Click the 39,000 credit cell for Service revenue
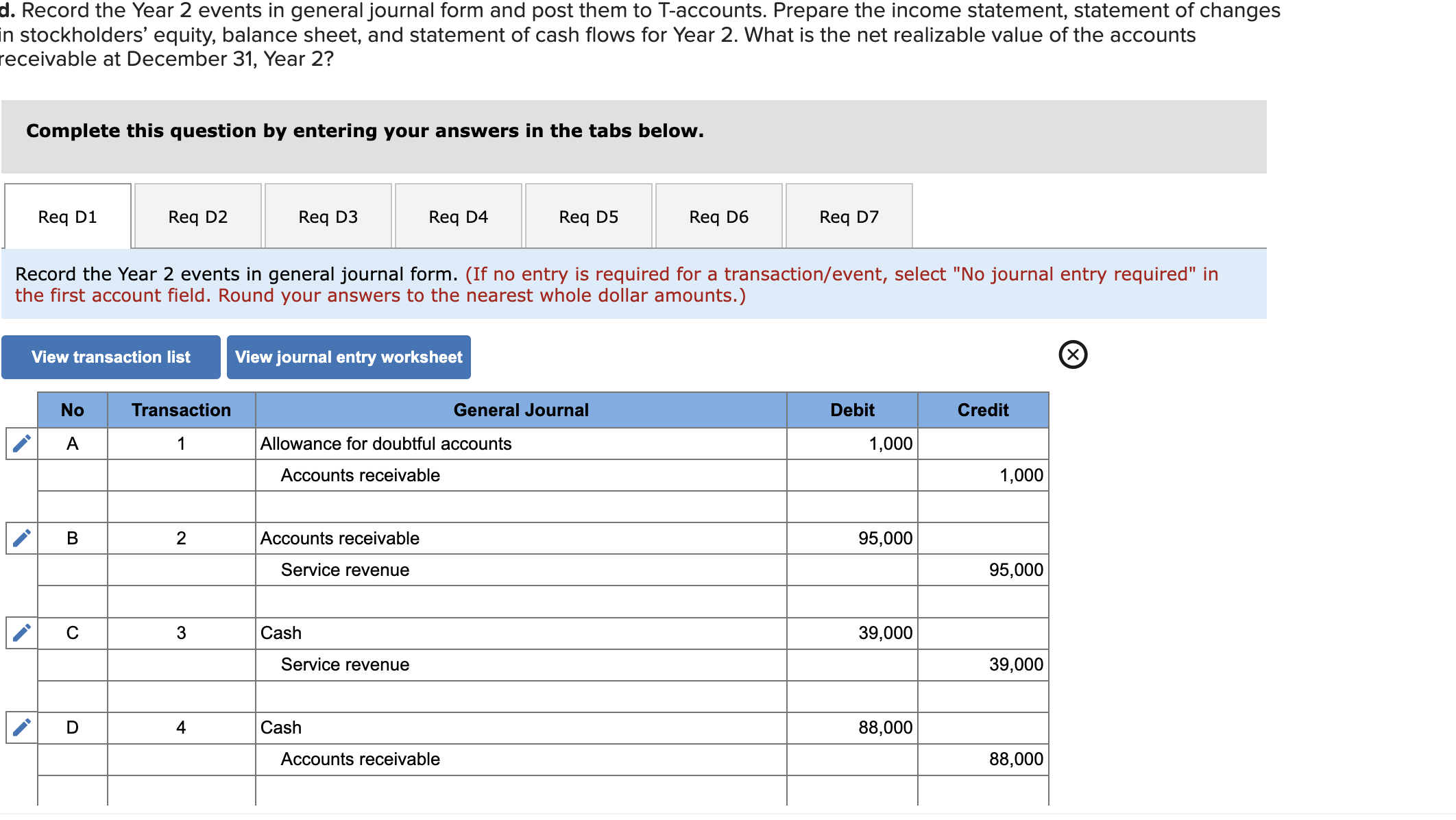1456x820 pixels. point(982,664)
